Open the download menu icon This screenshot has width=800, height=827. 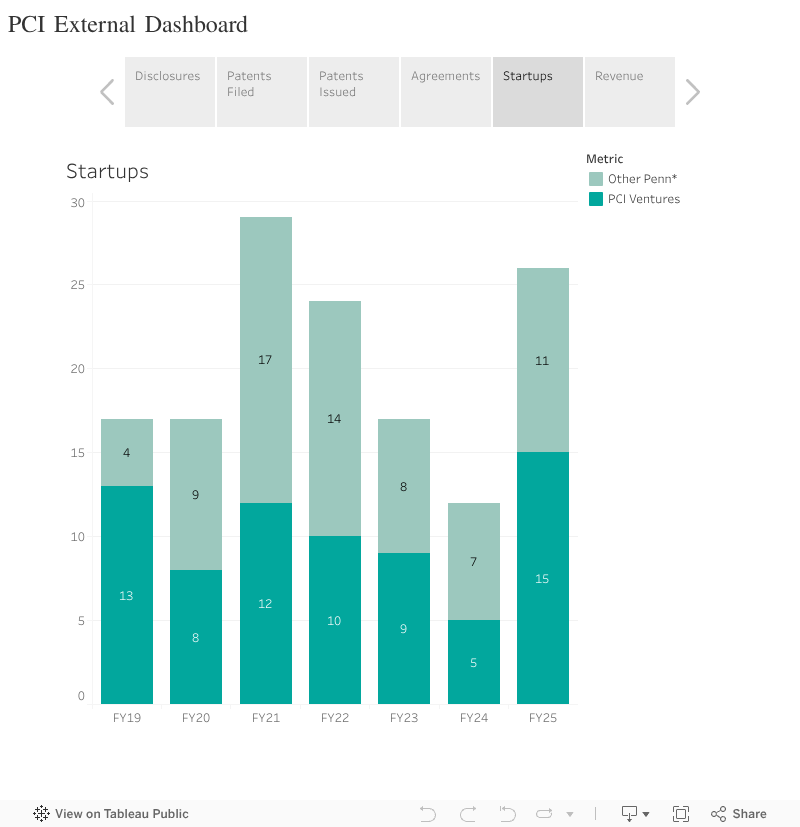[636, 814]
